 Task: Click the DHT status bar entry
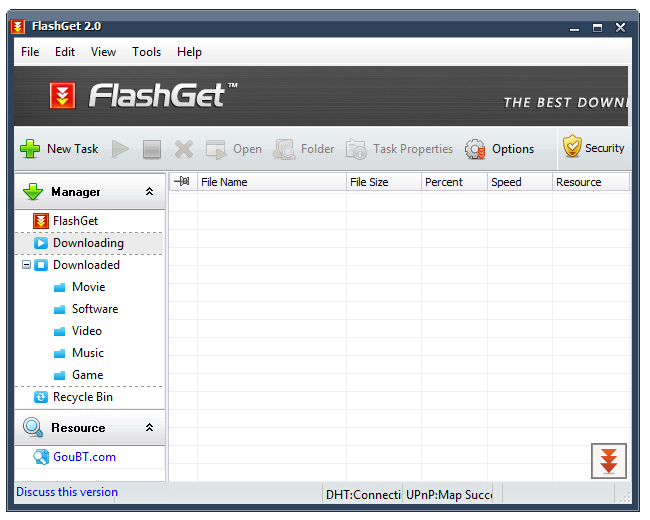pyautogui.click(x=363, y=495)
